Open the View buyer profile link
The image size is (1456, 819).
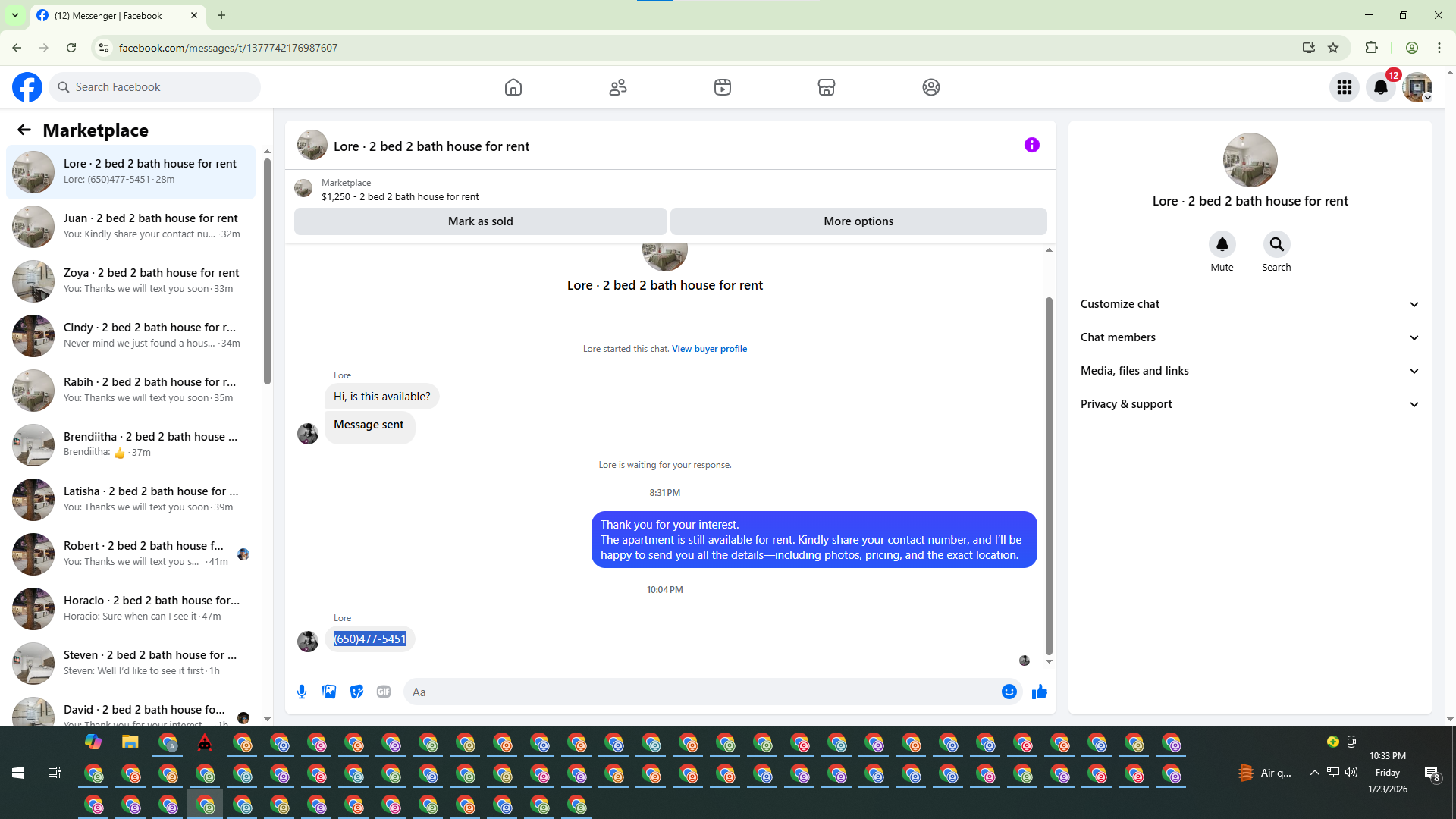pyautogui.click(x=709, y=349)
